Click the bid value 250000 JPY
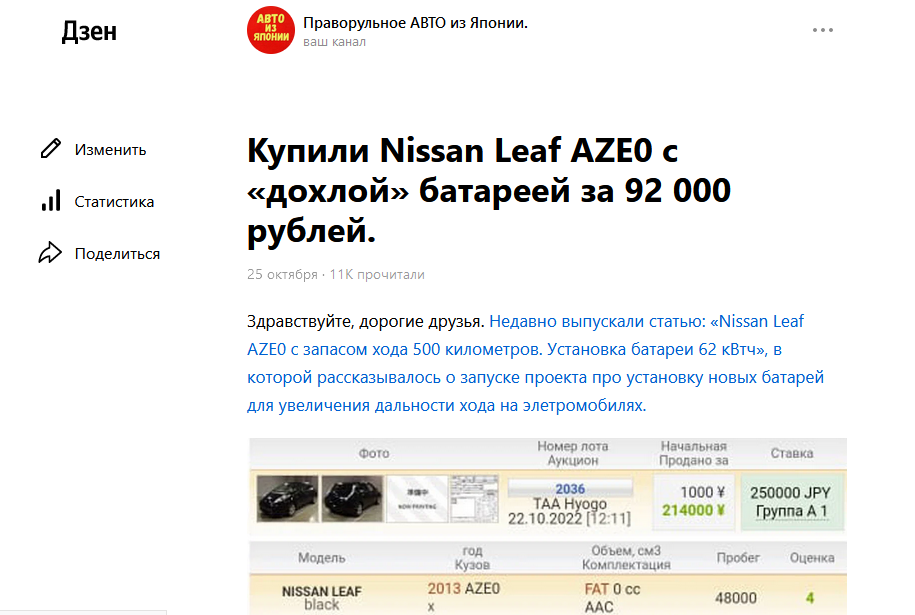 (791, 493)
